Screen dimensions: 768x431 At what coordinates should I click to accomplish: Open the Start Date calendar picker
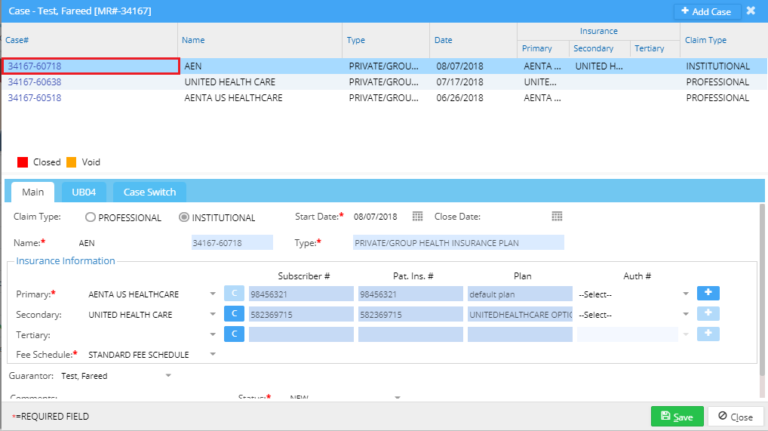tap(417, 216)
